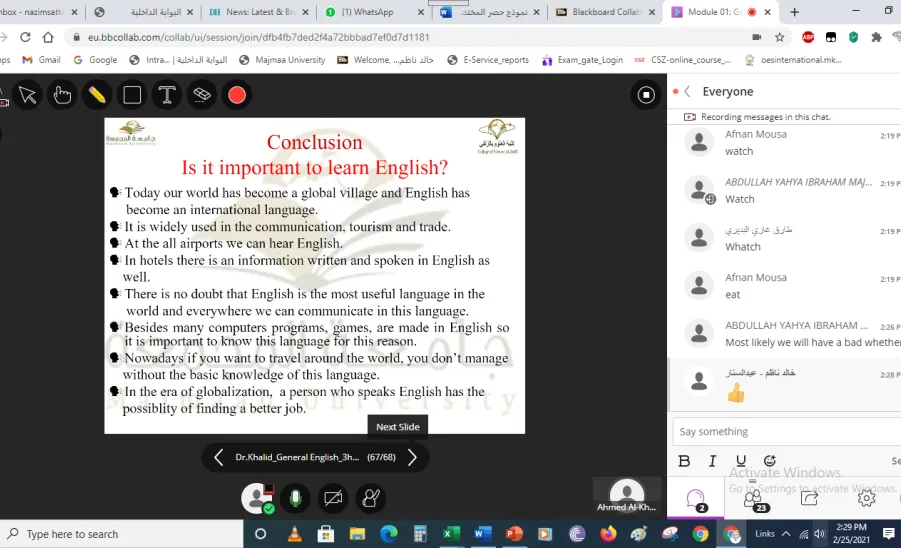Viewport: 901px width, 548px height.
Task: Open the My Settings gear tab
Action: pyautogui.click(x=866, y=498)
